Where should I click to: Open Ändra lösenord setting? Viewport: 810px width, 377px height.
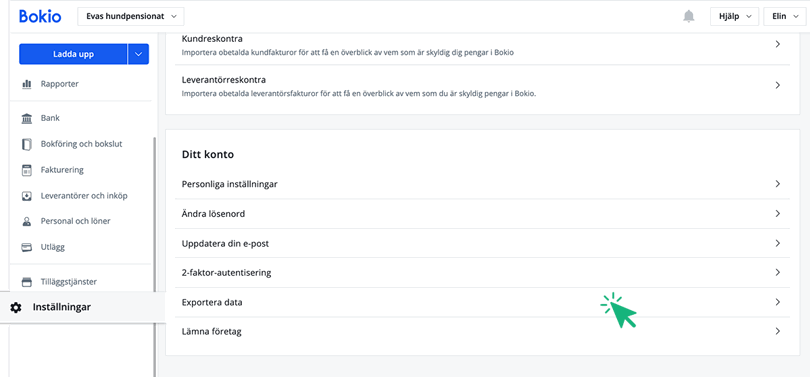pos(482,214)
